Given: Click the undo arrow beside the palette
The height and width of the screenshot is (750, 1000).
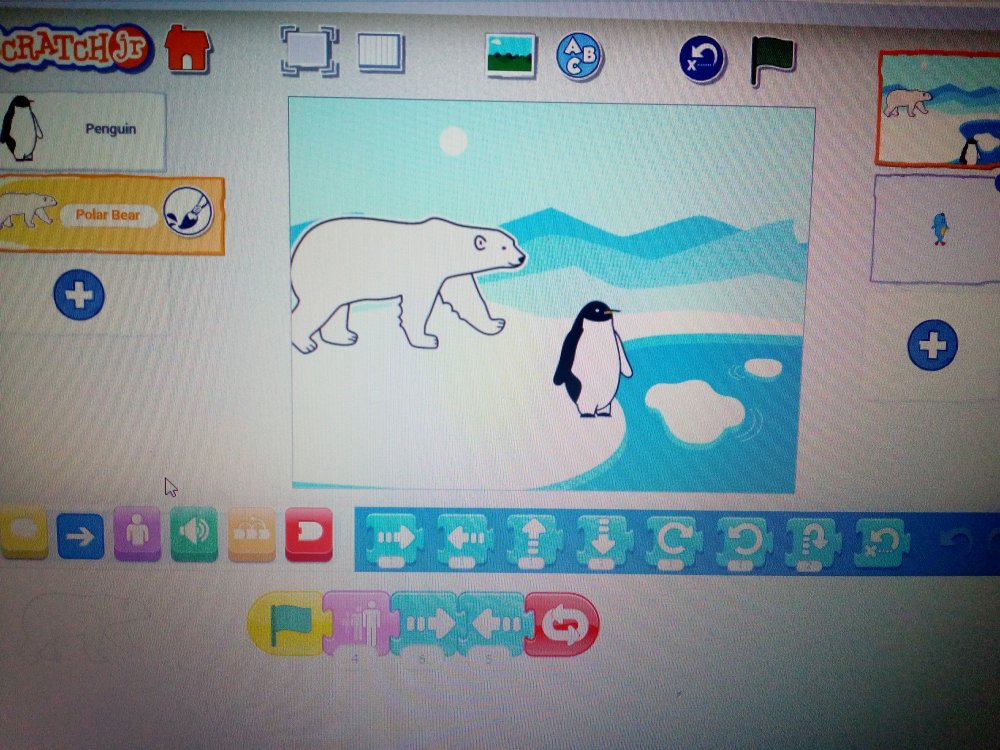Looking at the screenshot, I should tap(955, 543).
